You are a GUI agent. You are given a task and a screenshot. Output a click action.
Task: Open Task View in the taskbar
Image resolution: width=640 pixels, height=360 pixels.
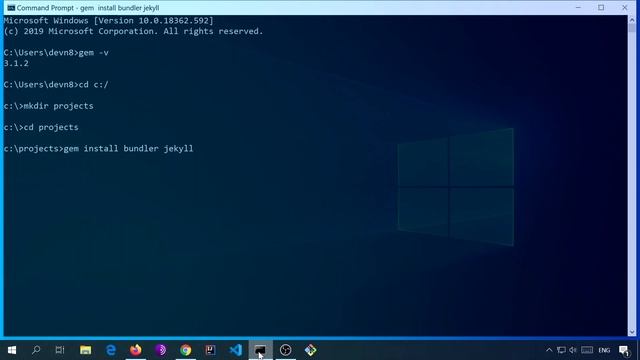pos(60,350)
